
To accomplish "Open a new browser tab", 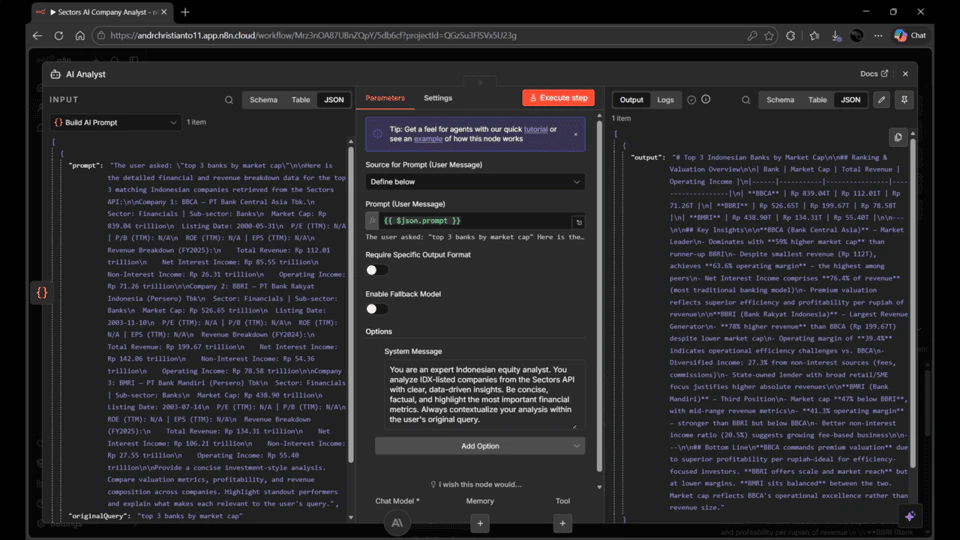I will (186, 12).
